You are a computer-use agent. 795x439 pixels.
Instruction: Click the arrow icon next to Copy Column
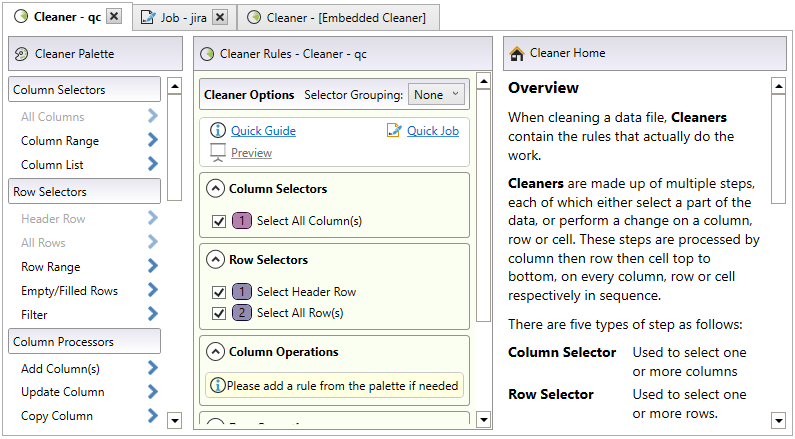tap(152, 416)
